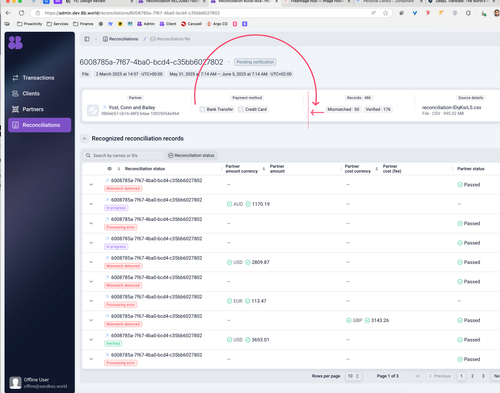500x393 pixels.
Task: Expand row with AUD 1170.19 amount
Action: tap(91, 204)
